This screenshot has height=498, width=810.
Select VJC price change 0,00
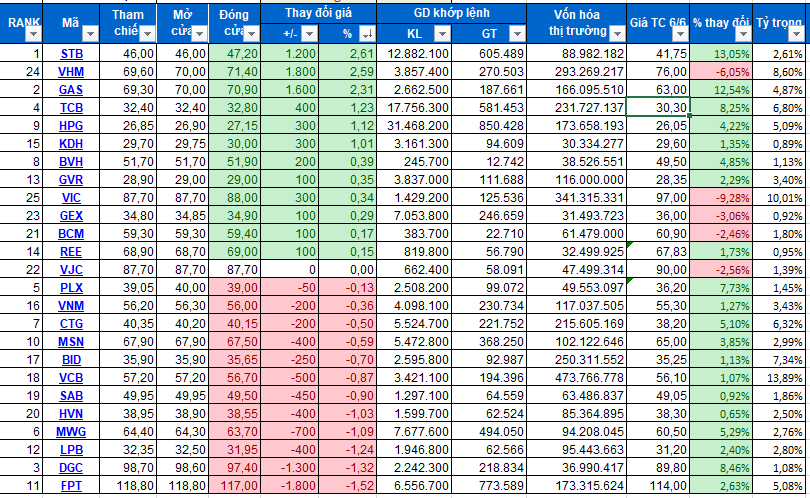pyautogui.click(x=348, y=270)
